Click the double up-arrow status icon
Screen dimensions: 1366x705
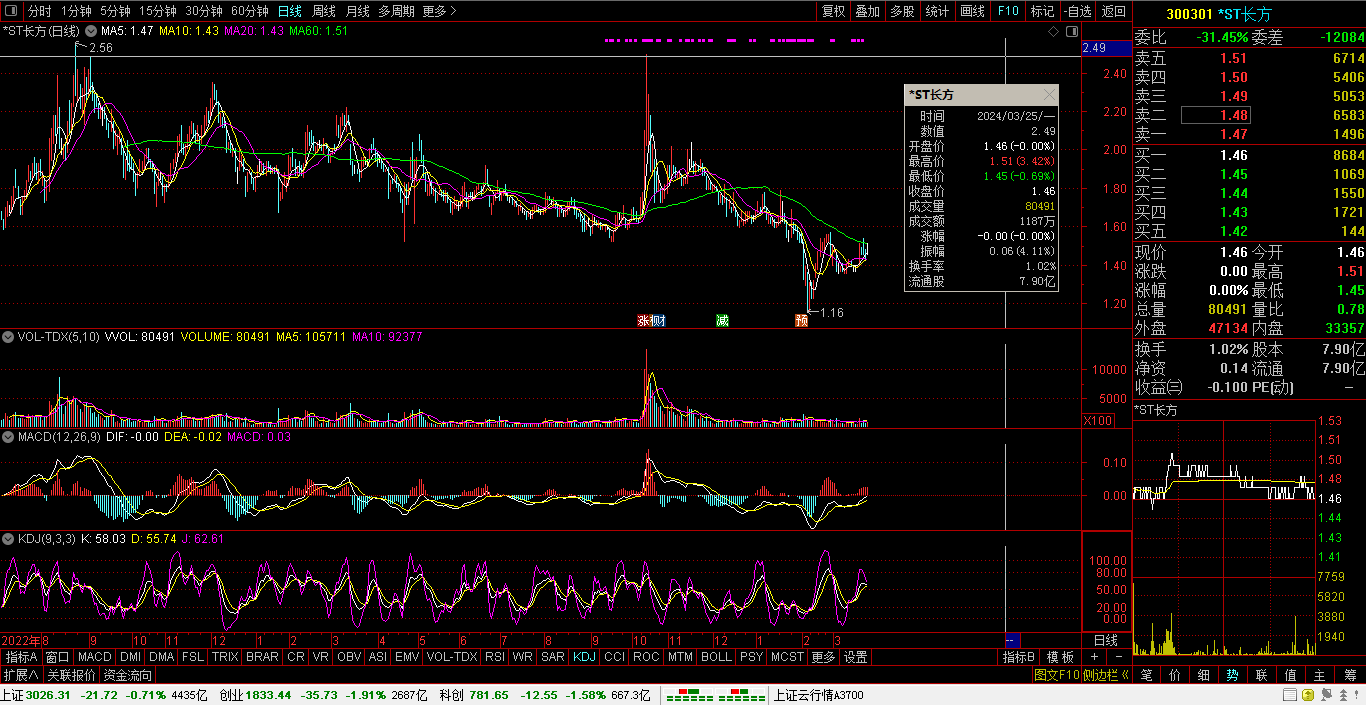pos(1343,695)
